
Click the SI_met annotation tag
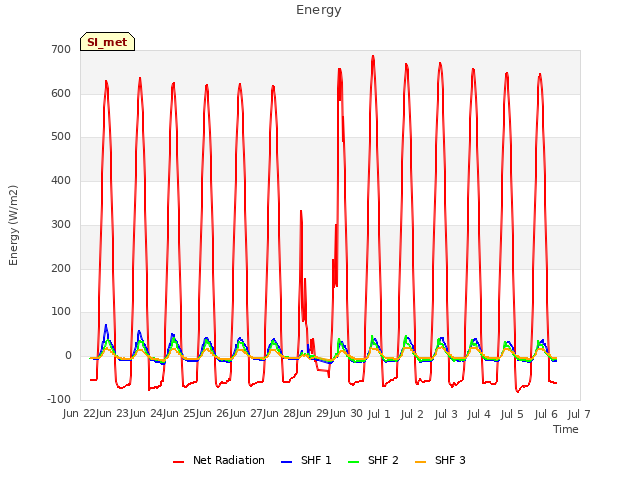107,42
